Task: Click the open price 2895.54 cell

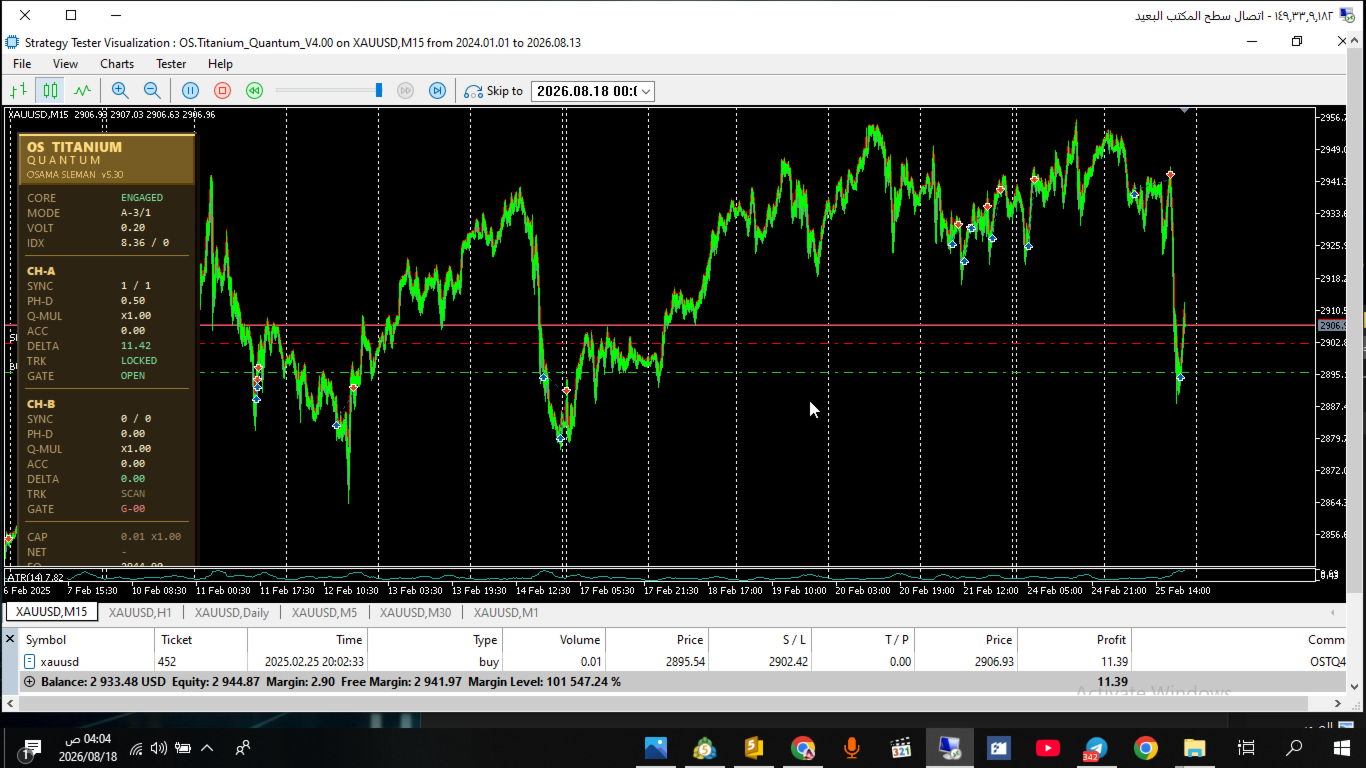Action: 685,662
